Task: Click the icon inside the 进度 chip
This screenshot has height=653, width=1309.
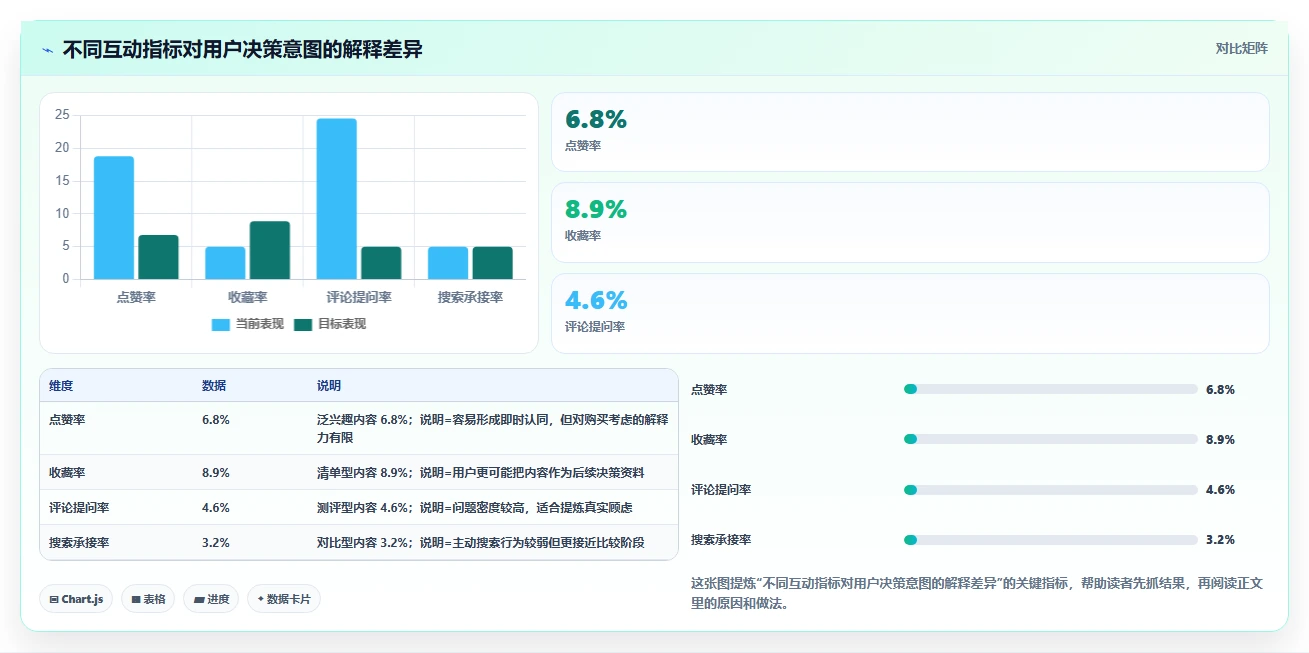Action: click(x=199, y=600)
